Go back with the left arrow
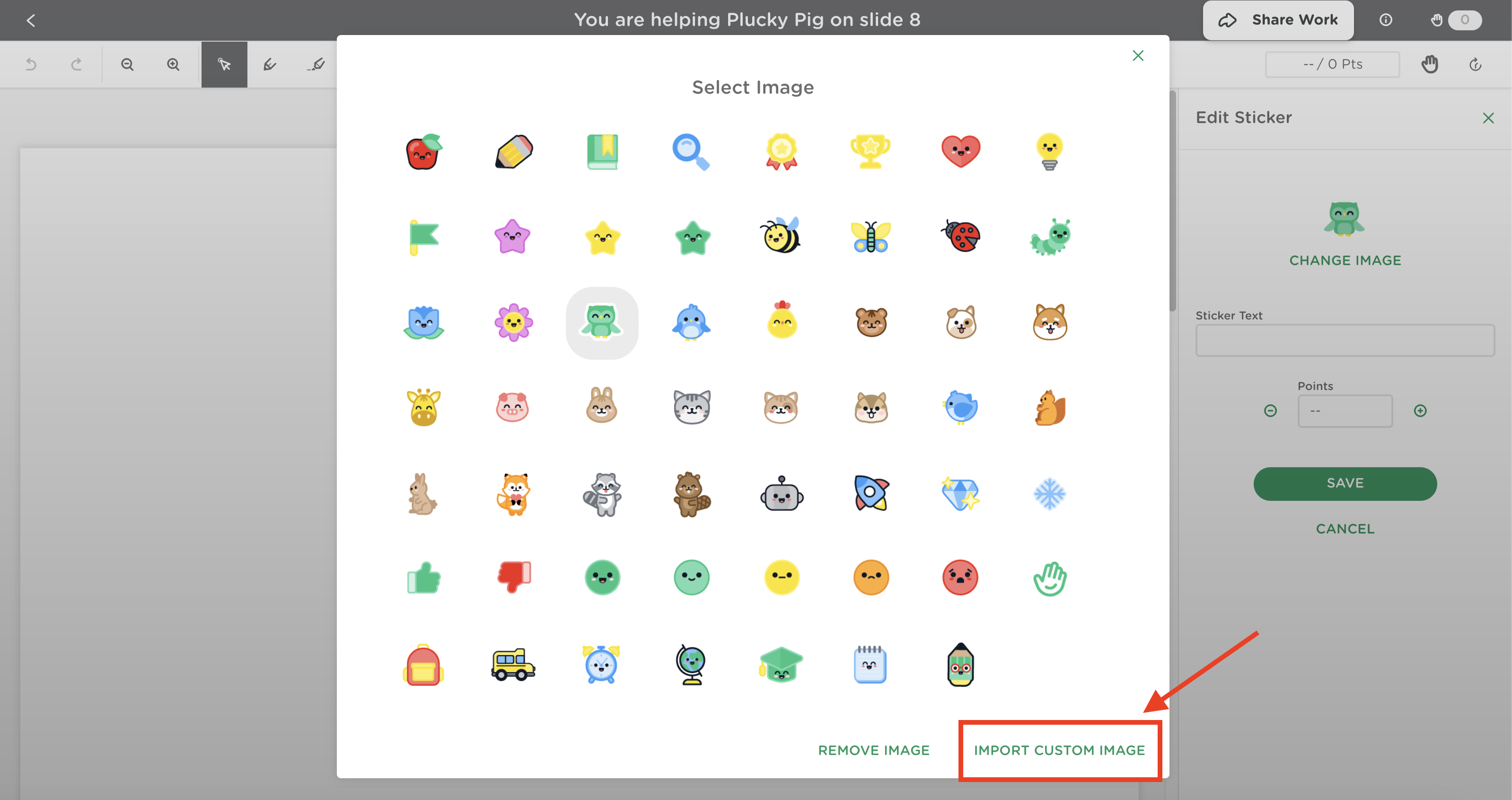 click(x=31, y=20)
